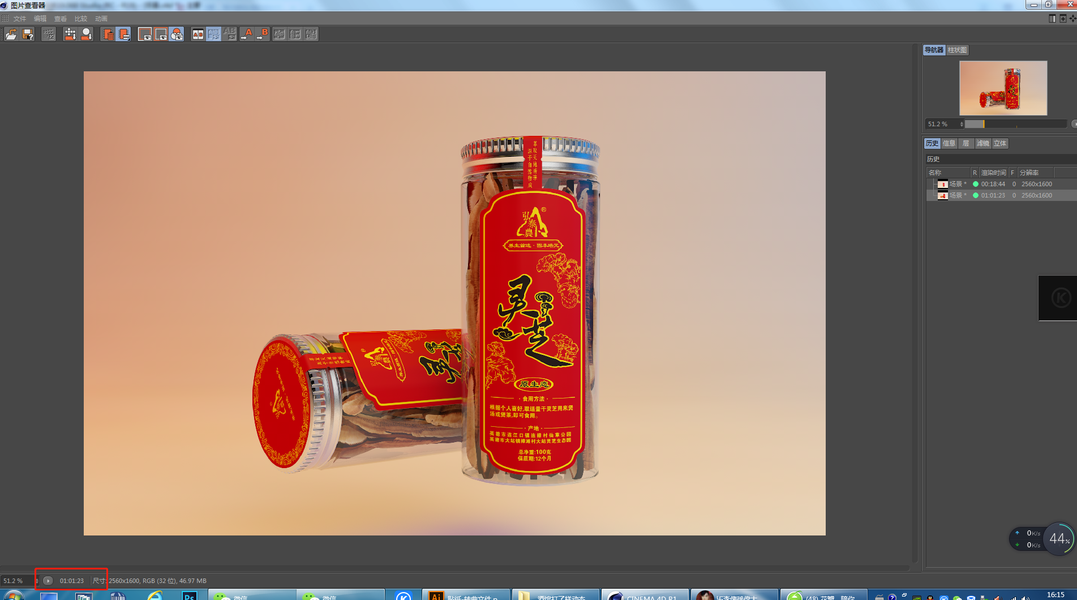Viewport: 1077px width, 600px height.
Task: Adjust the navigator zoom slider
Action: [1016, 124]
